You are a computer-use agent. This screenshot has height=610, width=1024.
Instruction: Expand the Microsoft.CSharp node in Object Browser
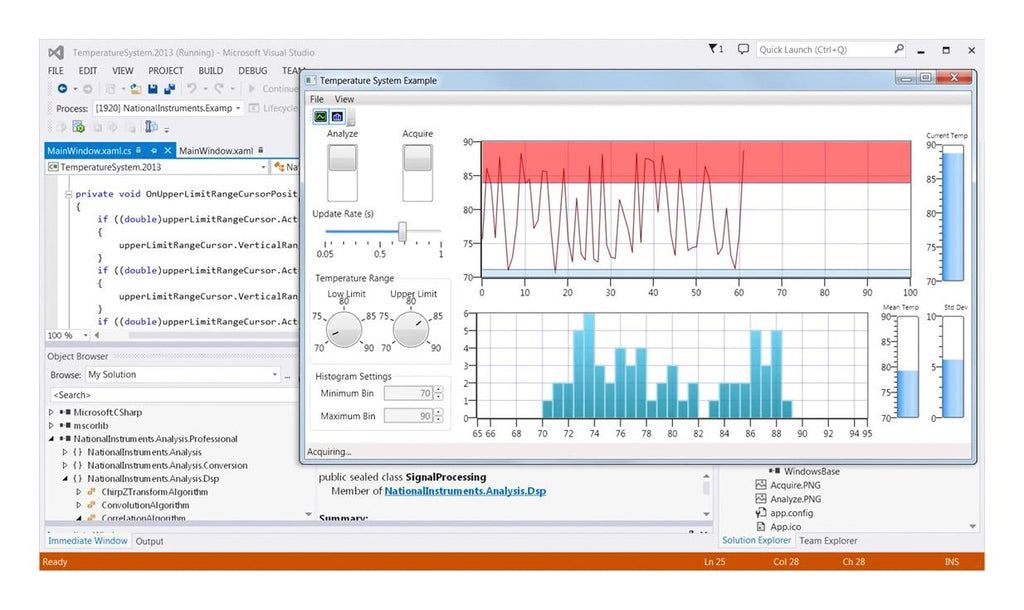[x=51, y=412]
